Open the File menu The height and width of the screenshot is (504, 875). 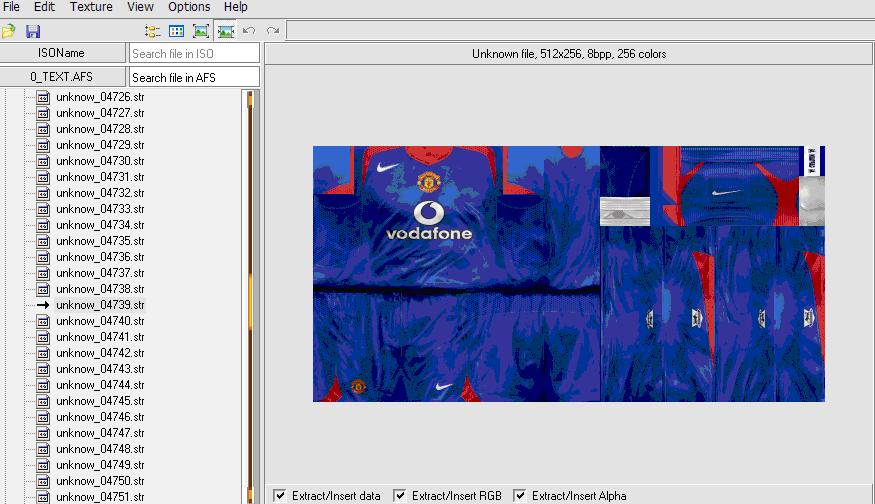tap(11, 7)
